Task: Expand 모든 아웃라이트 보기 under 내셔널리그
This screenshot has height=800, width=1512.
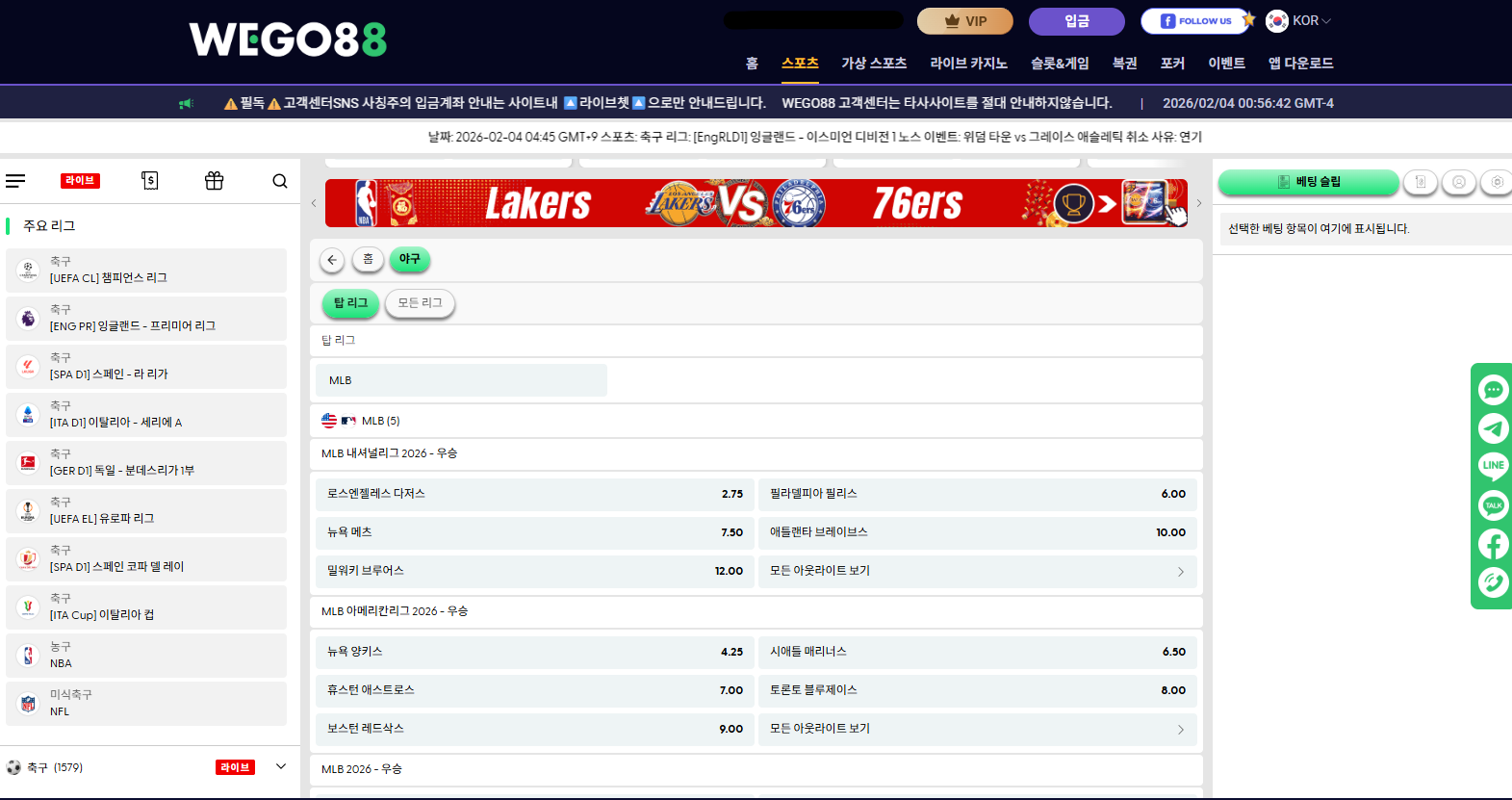Action: (x=977, y=571)
